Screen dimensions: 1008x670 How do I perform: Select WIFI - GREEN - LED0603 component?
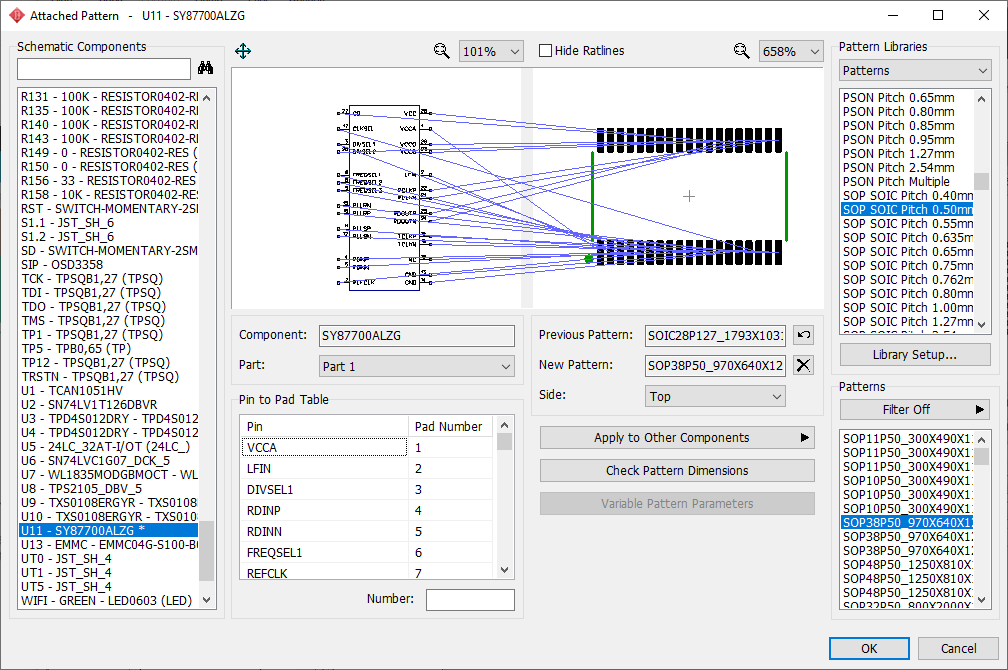pos(109,601)
